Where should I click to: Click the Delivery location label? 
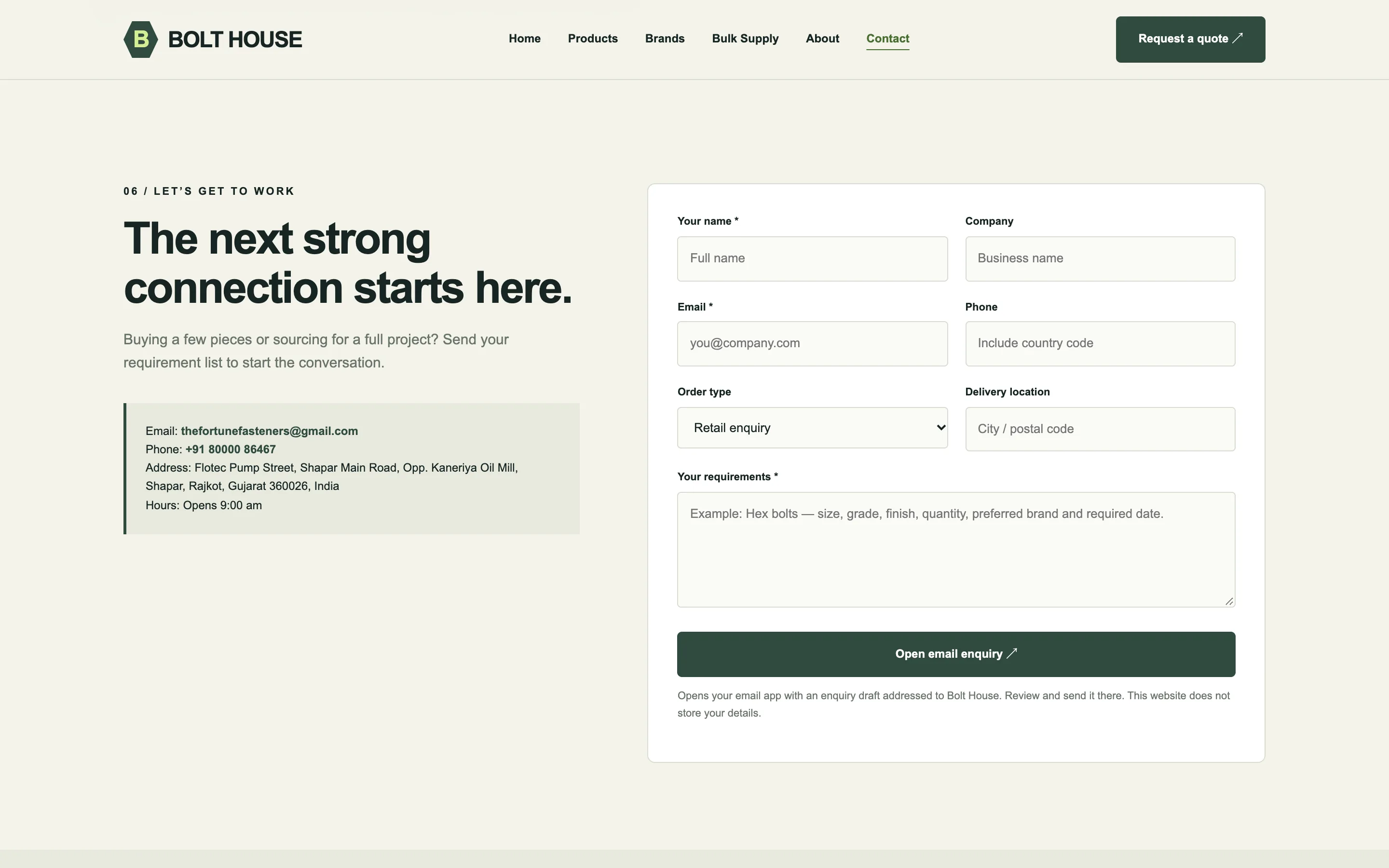pos(1008,392)
